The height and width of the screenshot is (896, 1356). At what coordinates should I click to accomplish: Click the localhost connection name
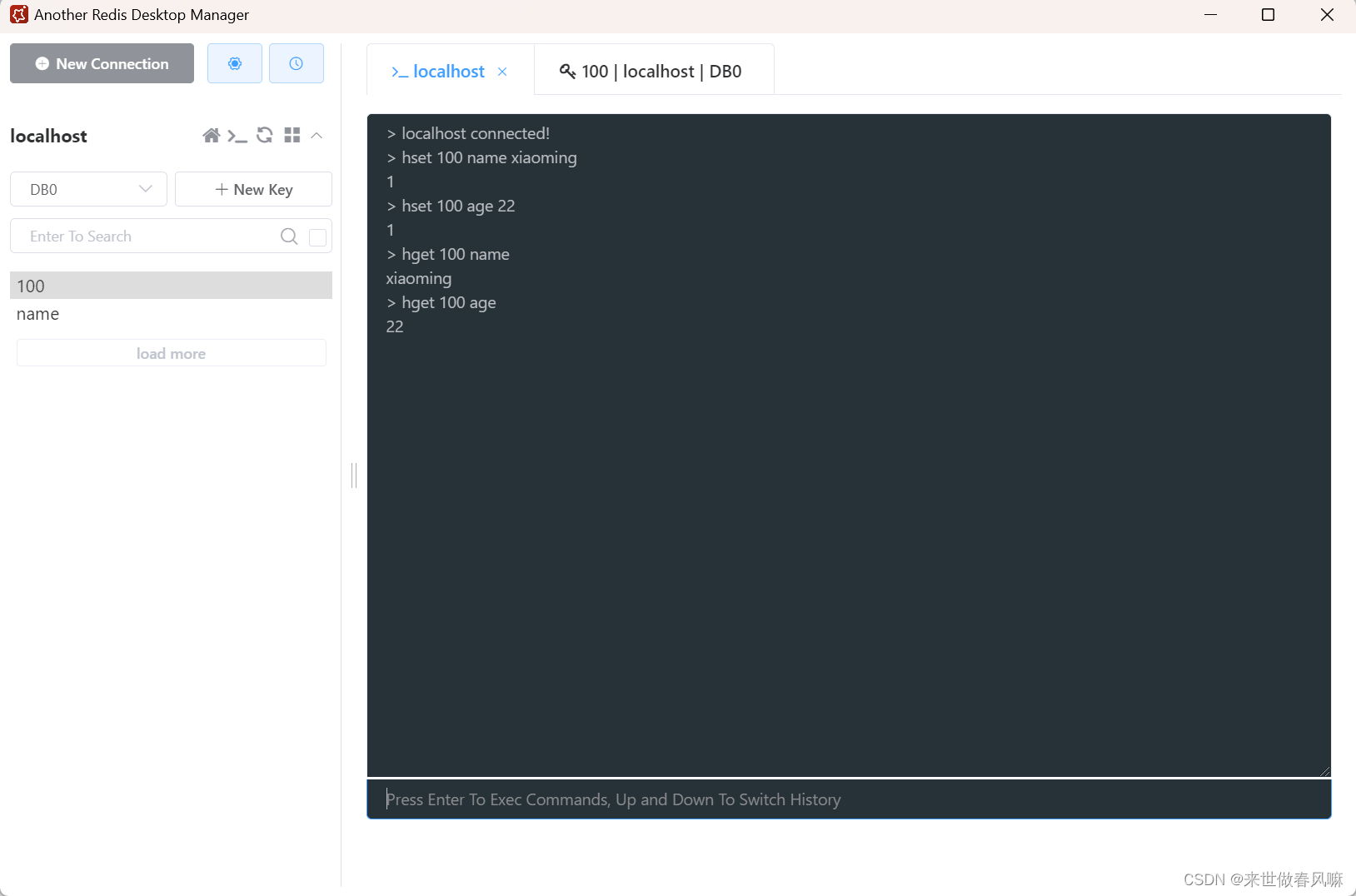[x=48, y=136]
